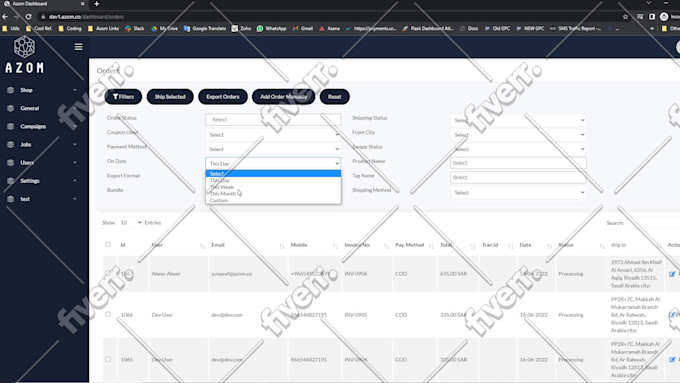Click the browser address bar

(330, 16)
